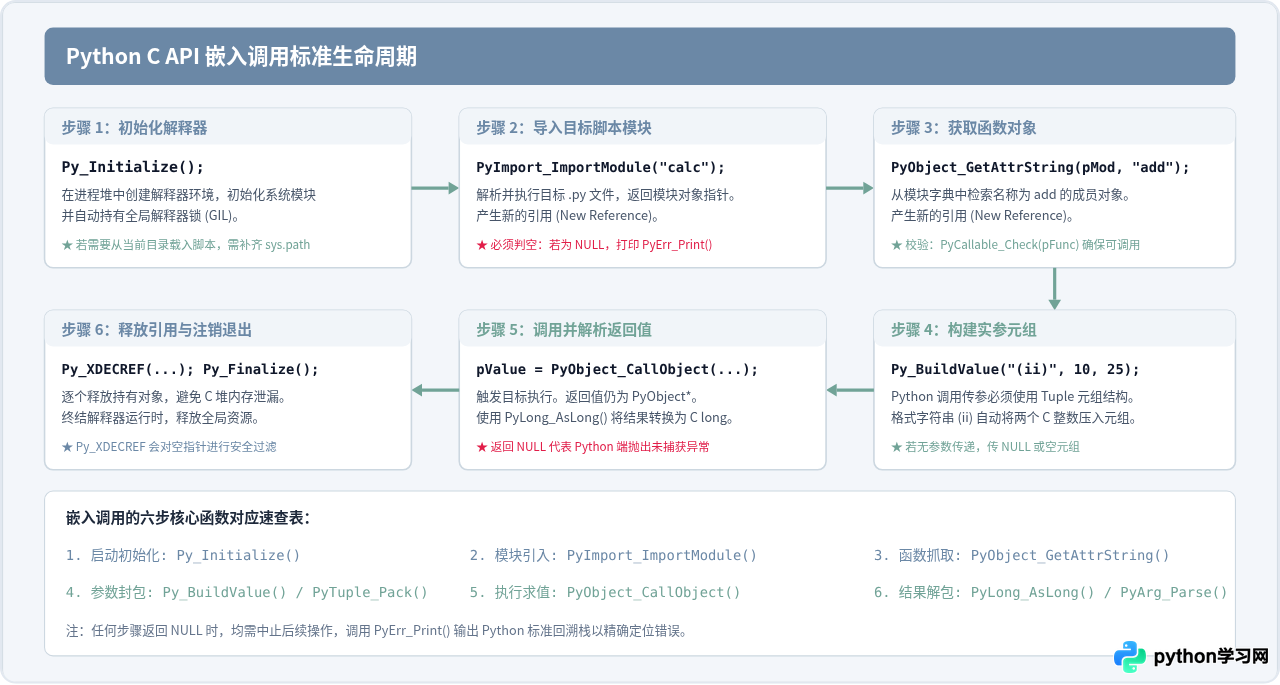This screenshot has width=1280, height=685.
Task: Click the entry "3. 函数抓取: PyObject_GetAttrString()"
Action: click(1022, 555)
